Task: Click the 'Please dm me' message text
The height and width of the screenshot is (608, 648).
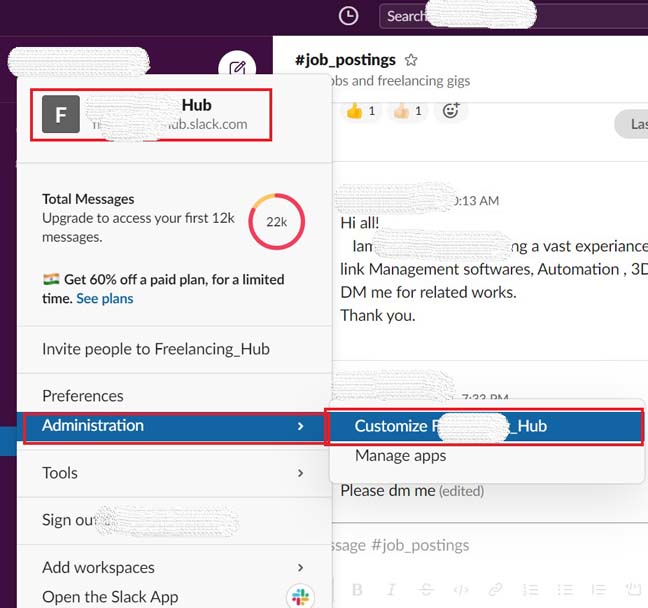Action: coord(388,491)
